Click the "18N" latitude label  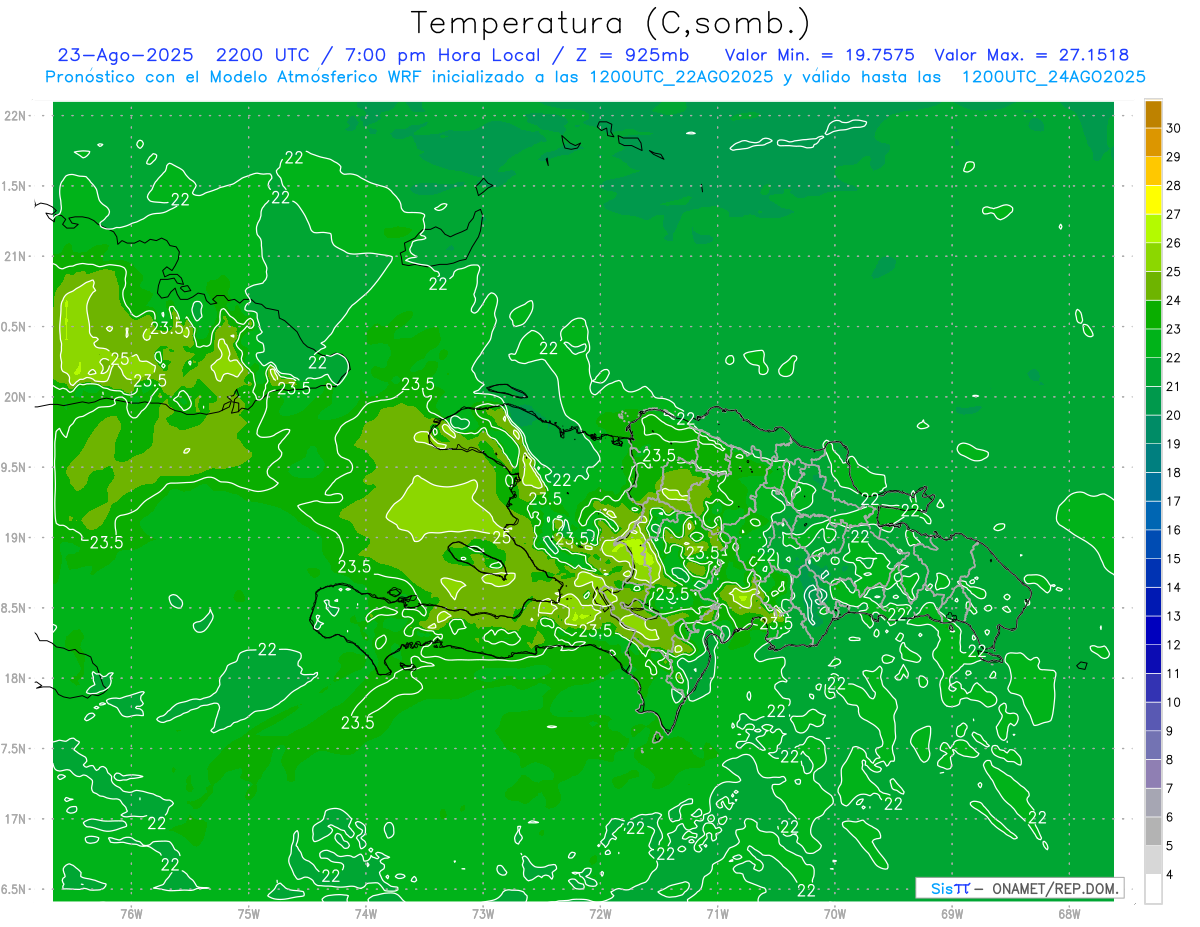tap(14, 679)
